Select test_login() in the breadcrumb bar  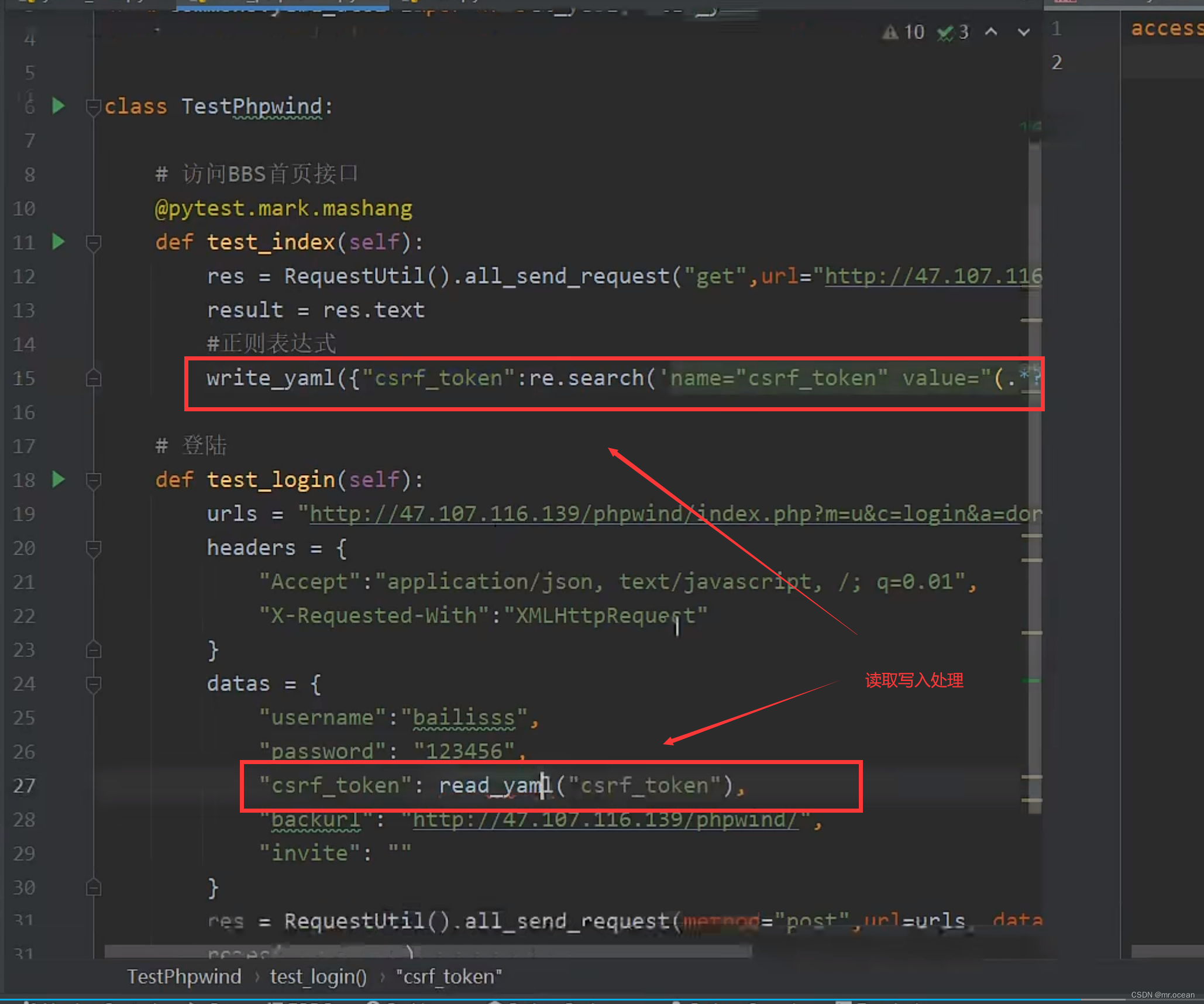pos(318,977)
